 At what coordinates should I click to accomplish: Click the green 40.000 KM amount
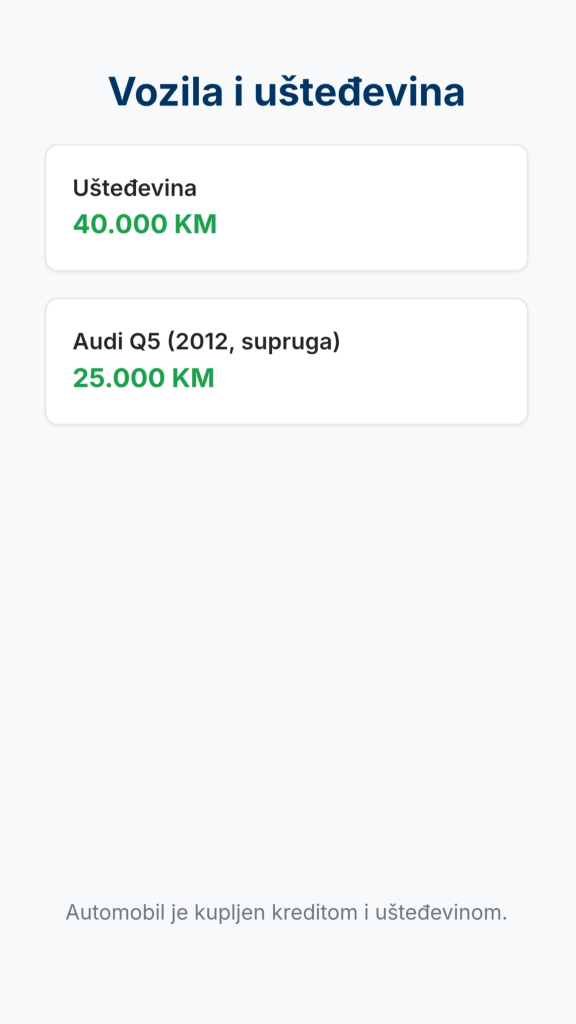click(144, 224)
